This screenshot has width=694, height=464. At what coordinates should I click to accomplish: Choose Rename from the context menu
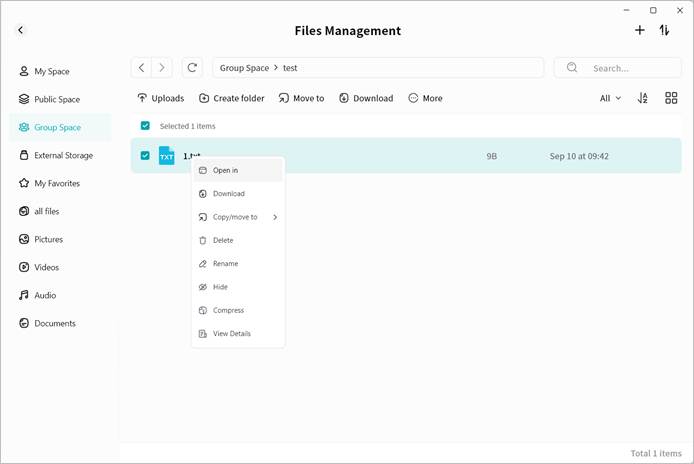tap(225, 264)
